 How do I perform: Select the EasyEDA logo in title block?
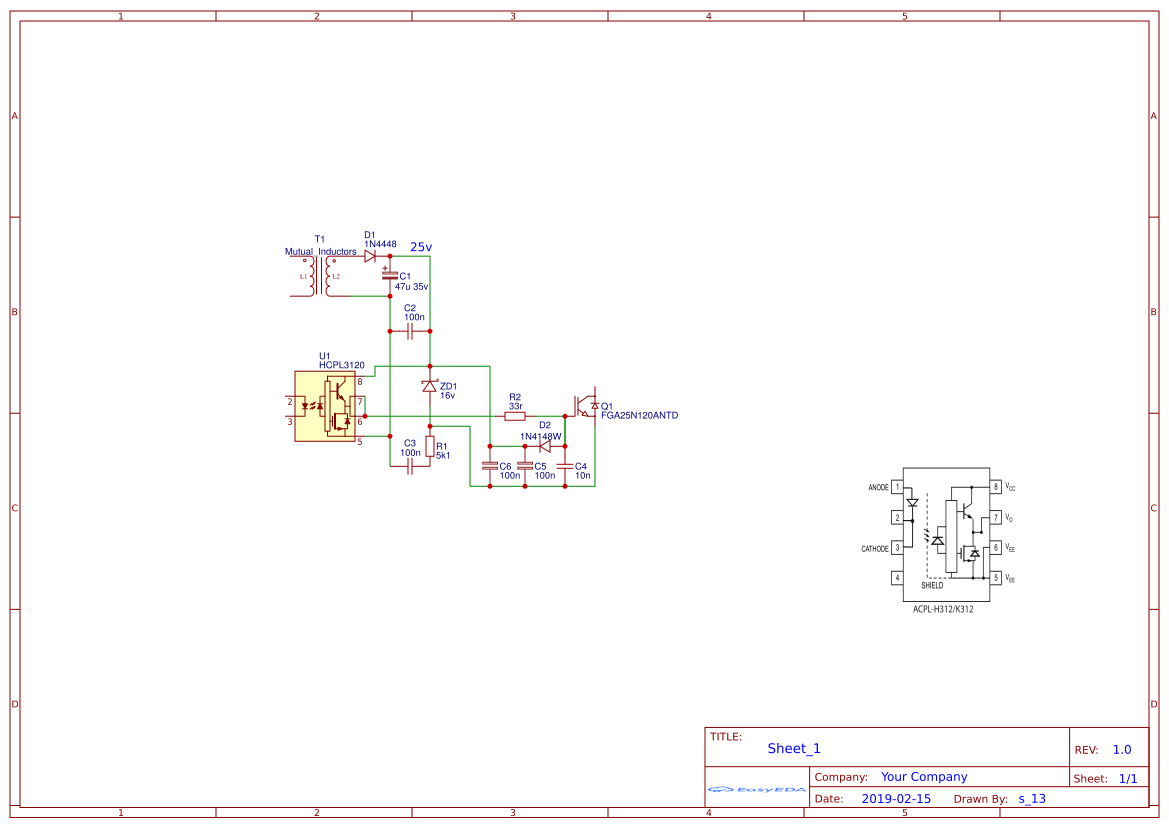pos(756,791)
